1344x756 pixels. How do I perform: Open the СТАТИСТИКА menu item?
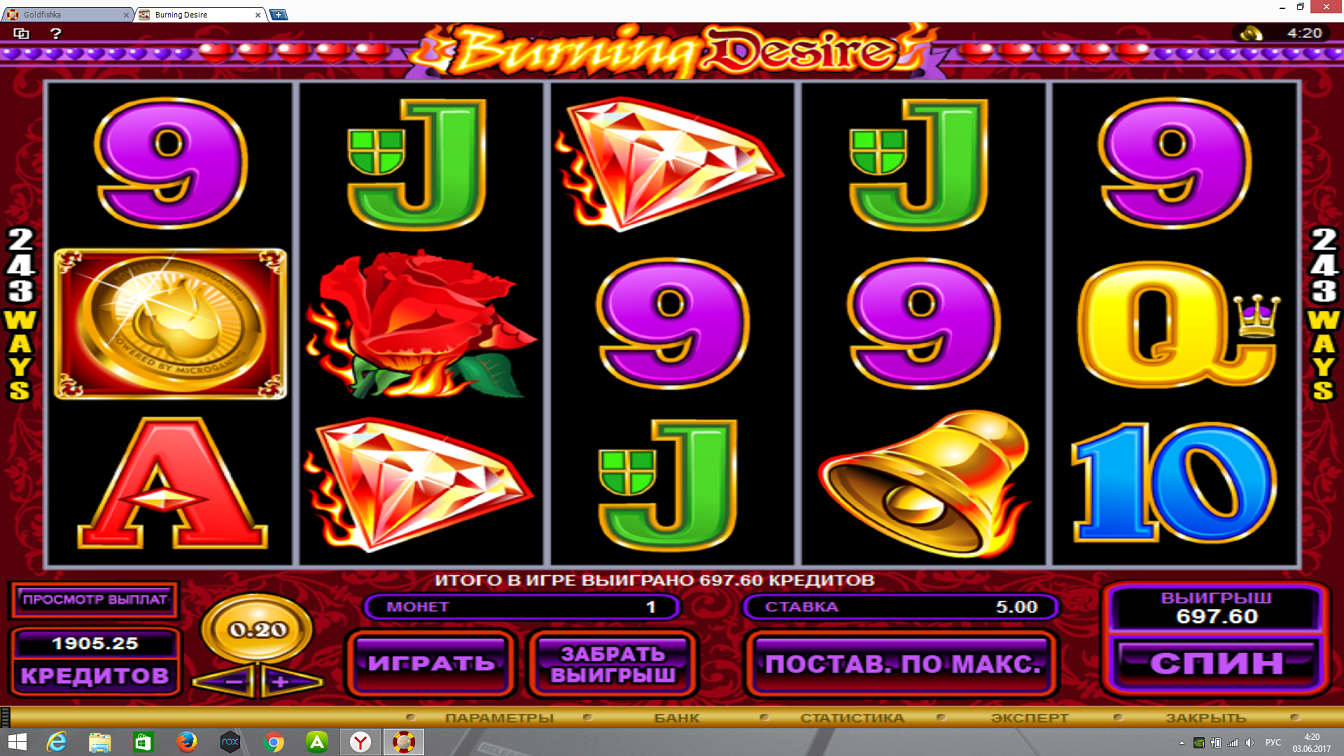click(x=852, y=718)
